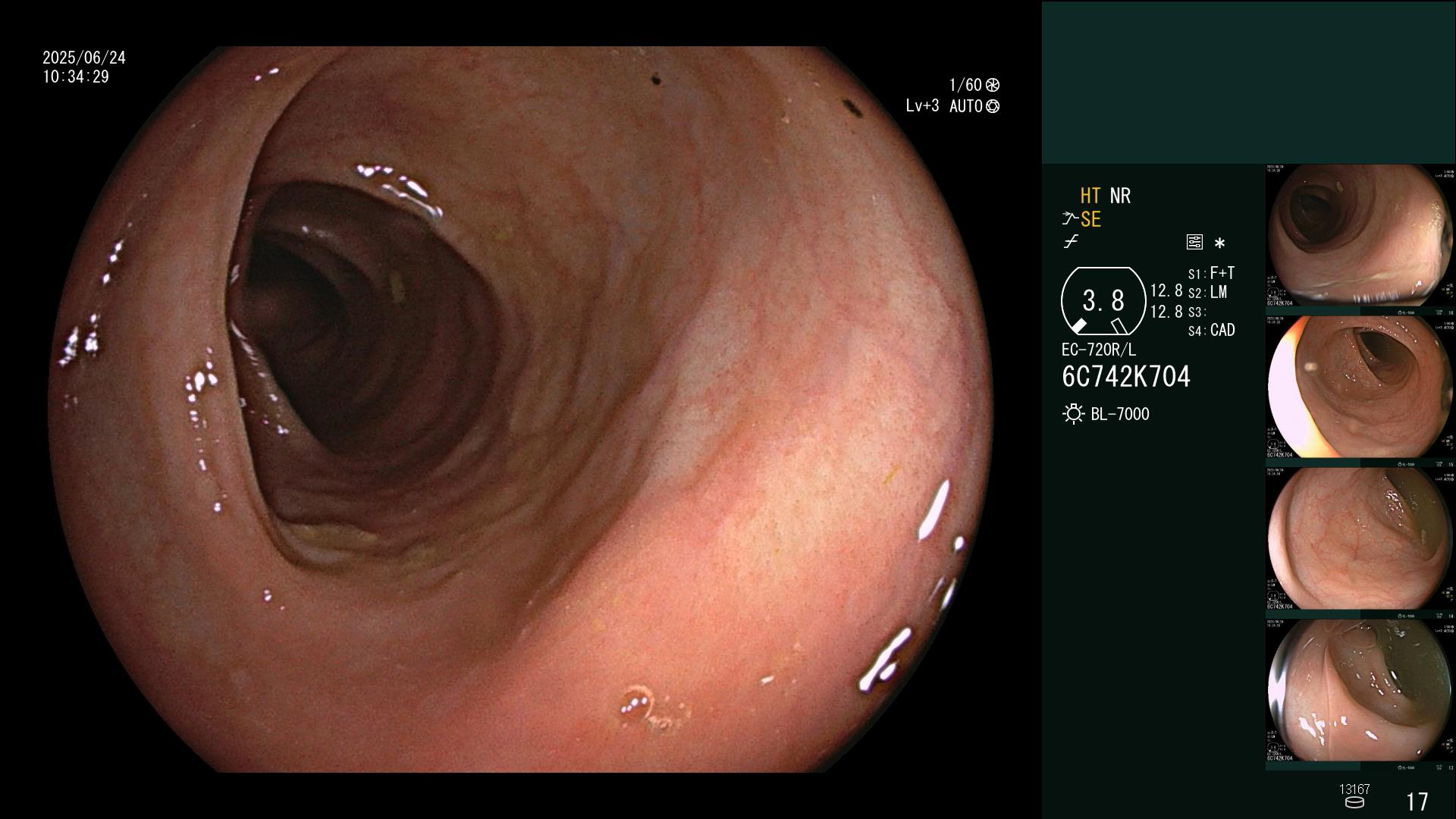
Task: Click the filled channel marker in scope diagram
Action: [1078, 326]
